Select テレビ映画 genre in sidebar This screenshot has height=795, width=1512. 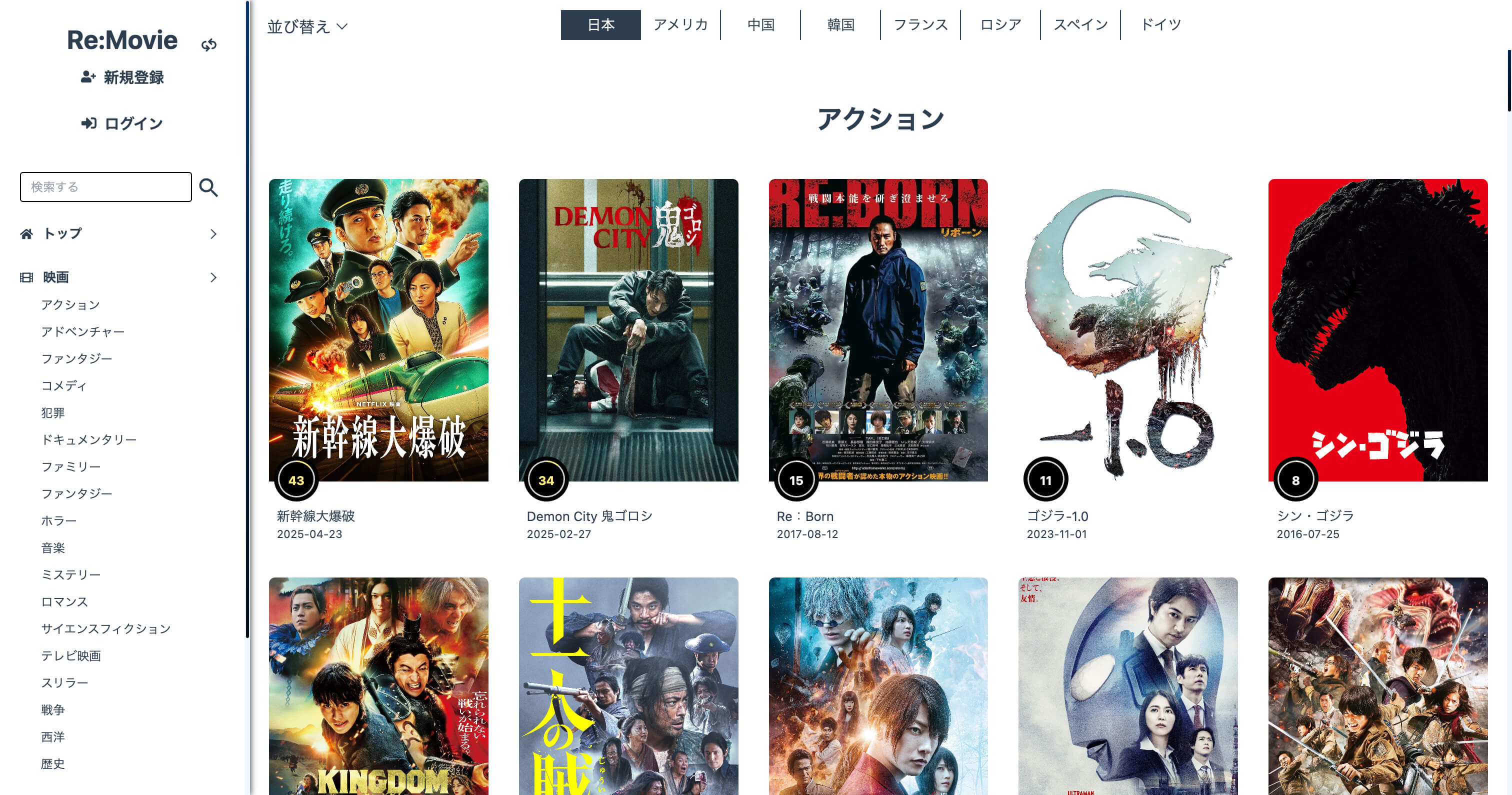point(71,656)
